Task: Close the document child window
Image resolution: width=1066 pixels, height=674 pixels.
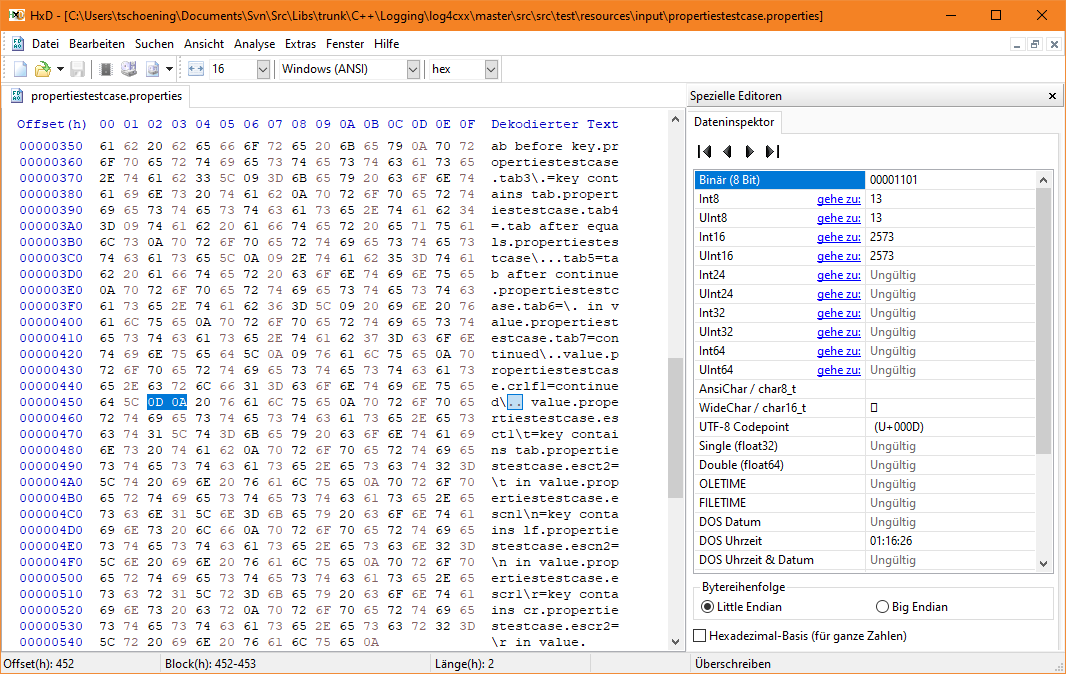Action: [1054, 44]
